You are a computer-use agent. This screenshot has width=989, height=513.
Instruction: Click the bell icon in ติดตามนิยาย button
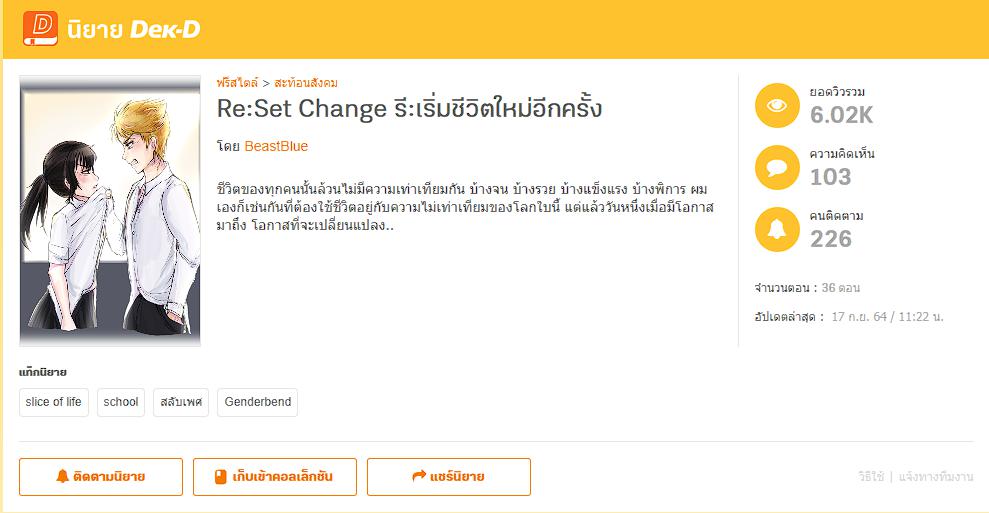[62, 477]
